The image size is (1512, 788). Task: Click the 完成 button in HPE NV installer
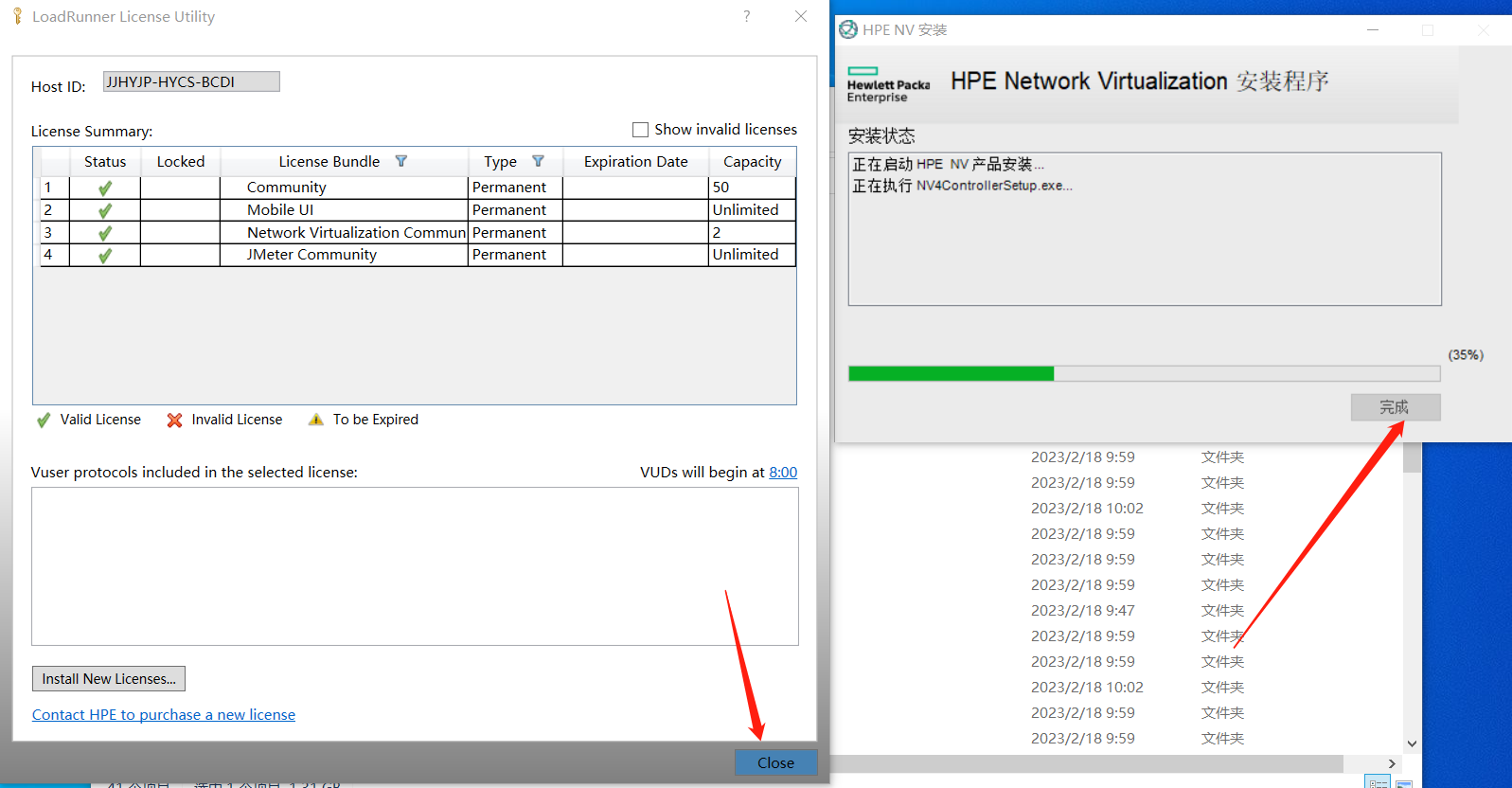1396,407
